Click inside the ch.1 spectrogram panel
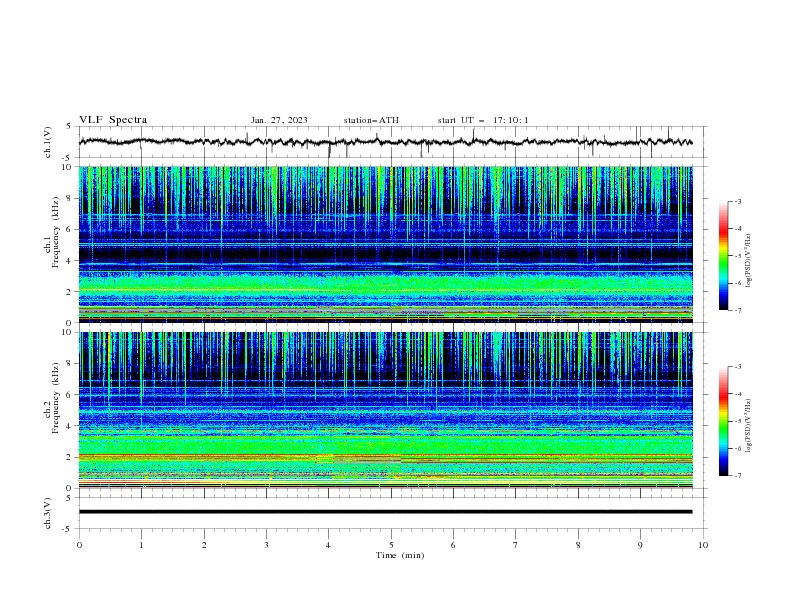Viewport: 792px width, 612px height. 386,244
